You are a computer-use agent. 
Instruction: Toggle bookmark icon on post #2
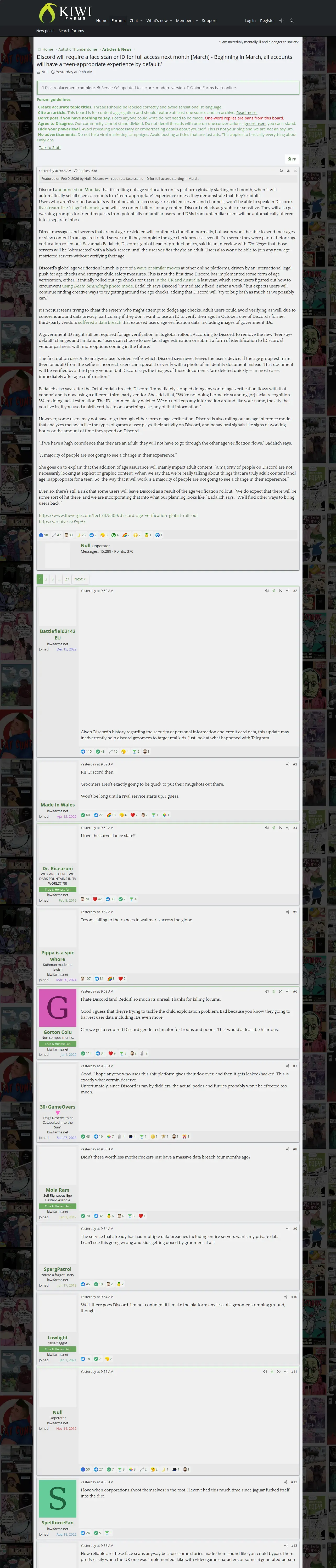[274, 590]
